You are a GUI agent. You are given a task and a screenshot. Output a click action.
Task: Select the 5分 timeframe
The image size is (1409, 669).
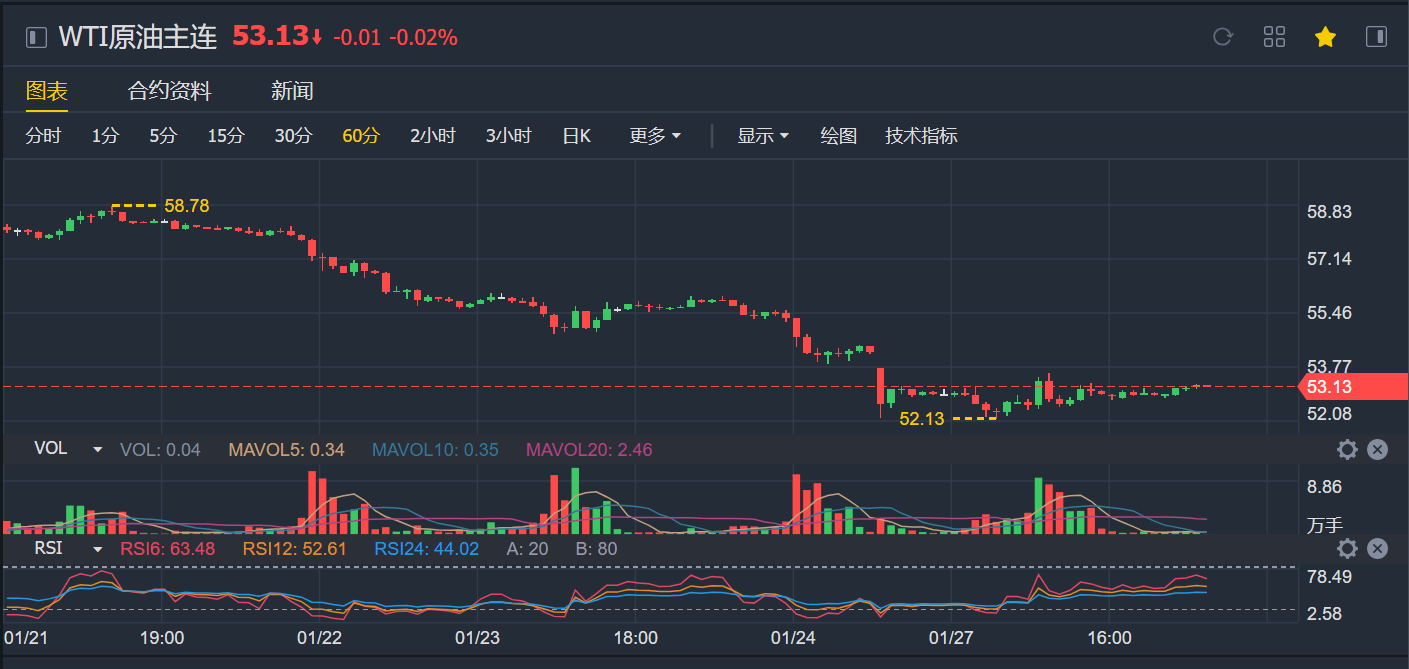163,136
